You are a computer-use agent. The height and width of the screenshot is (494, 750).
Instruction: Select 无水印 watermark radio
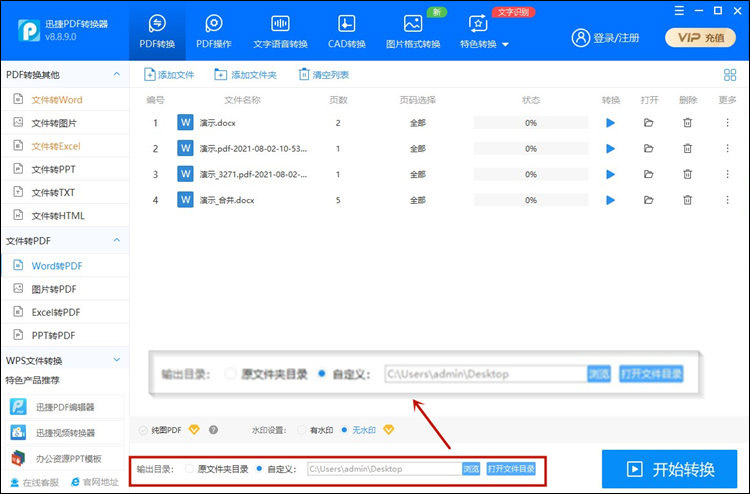point(344,430)
